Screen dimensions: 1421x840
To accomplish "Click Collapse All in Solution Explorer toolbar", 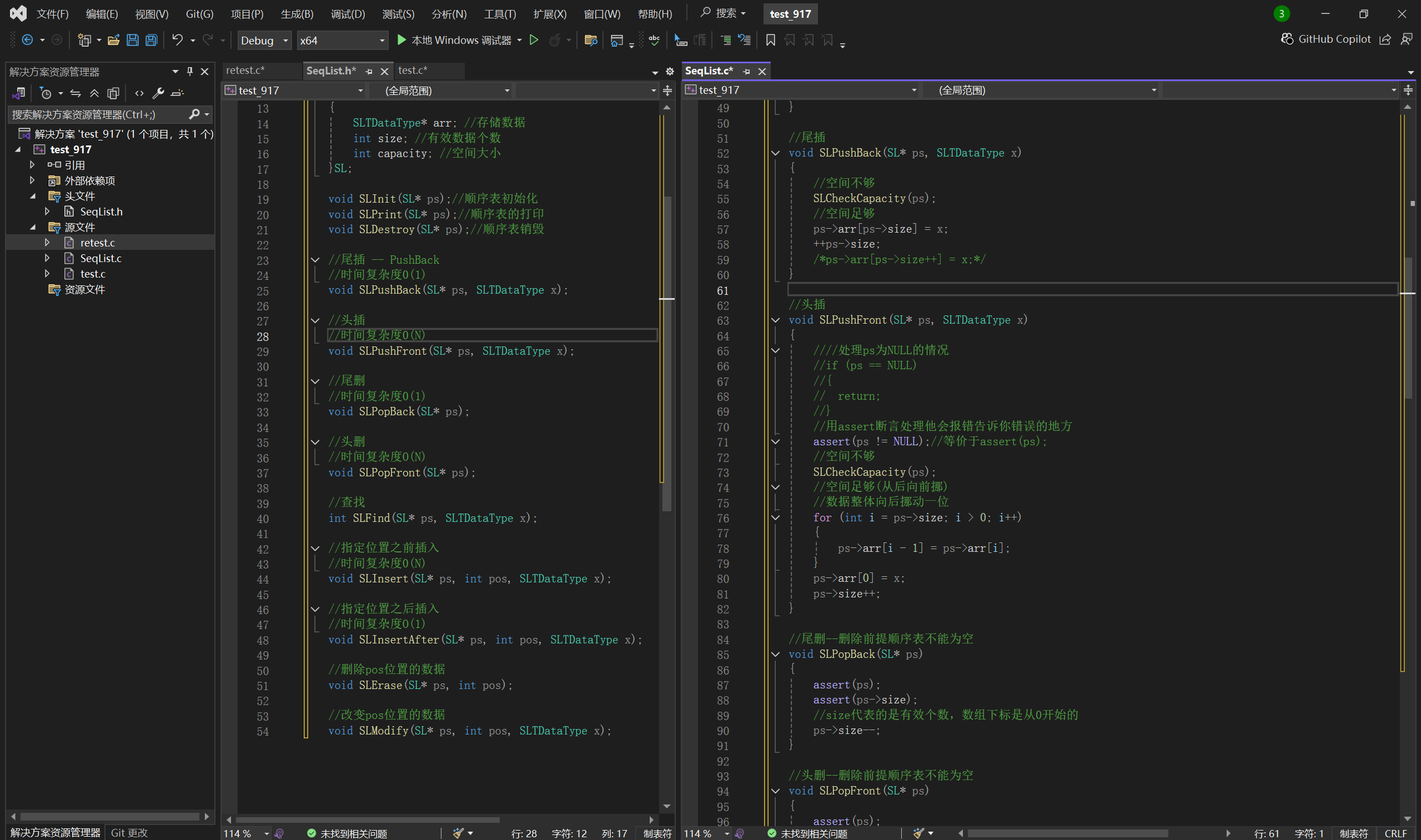I will 94,93.
